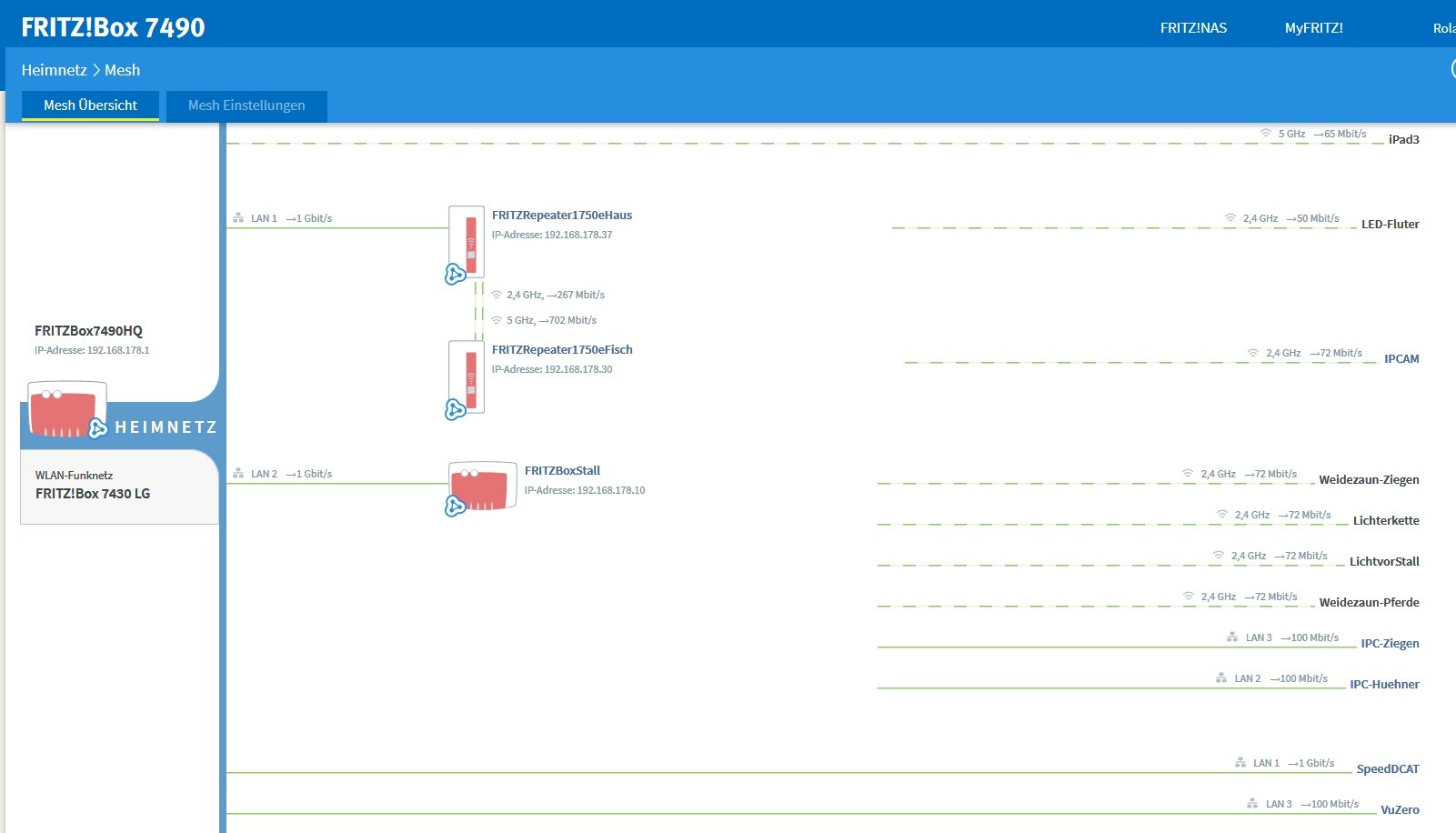1456x833 pixels.
Task: Click the LichtvorStall device
Action: [1384, 561]
